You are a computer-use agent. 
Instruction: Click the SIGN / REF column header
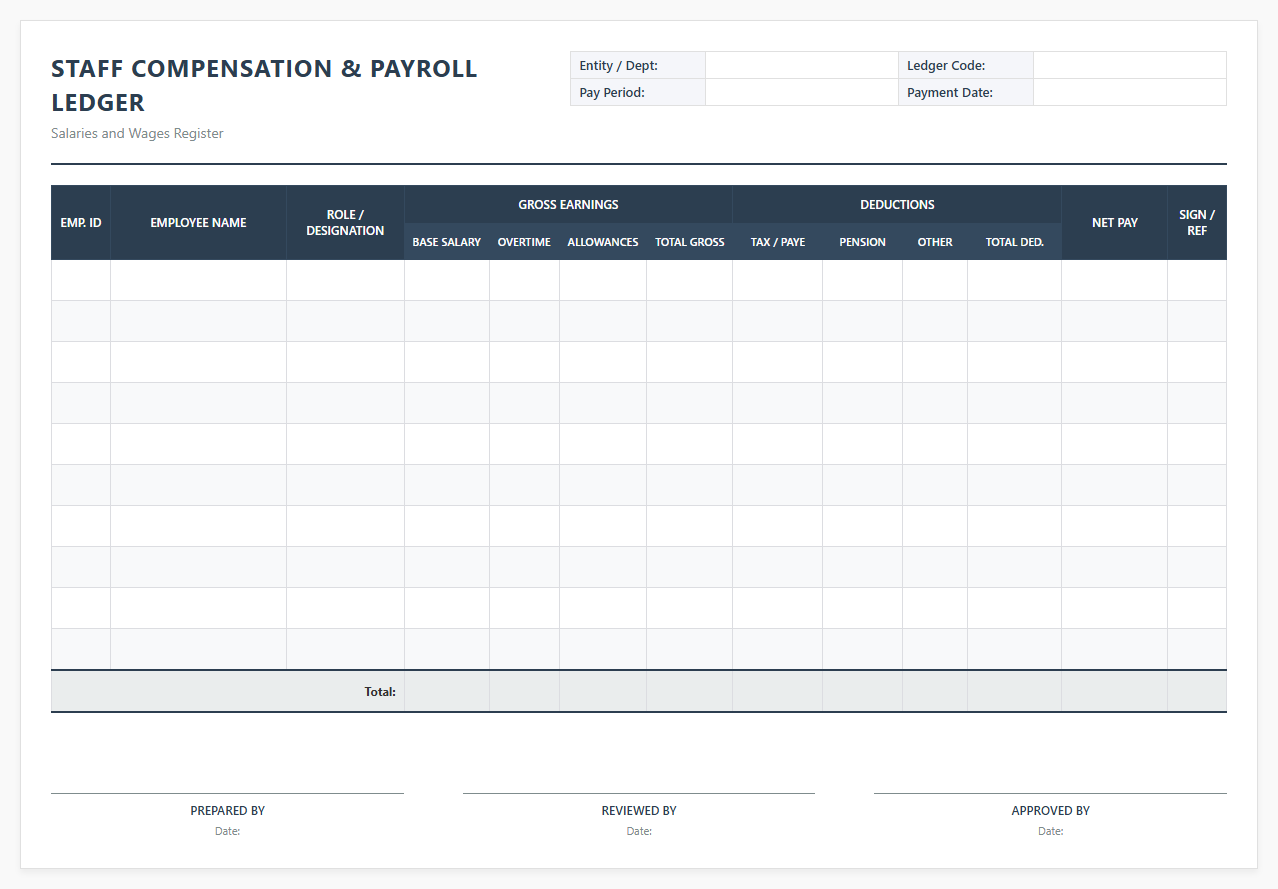pyautogui.click(x=1197, y=222)
